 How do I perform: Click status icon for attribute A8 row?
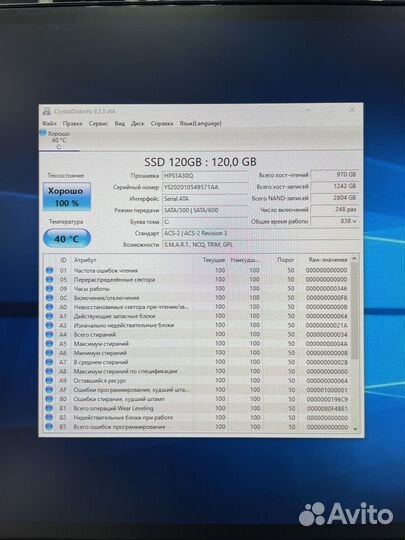click(x=49, y=371)
